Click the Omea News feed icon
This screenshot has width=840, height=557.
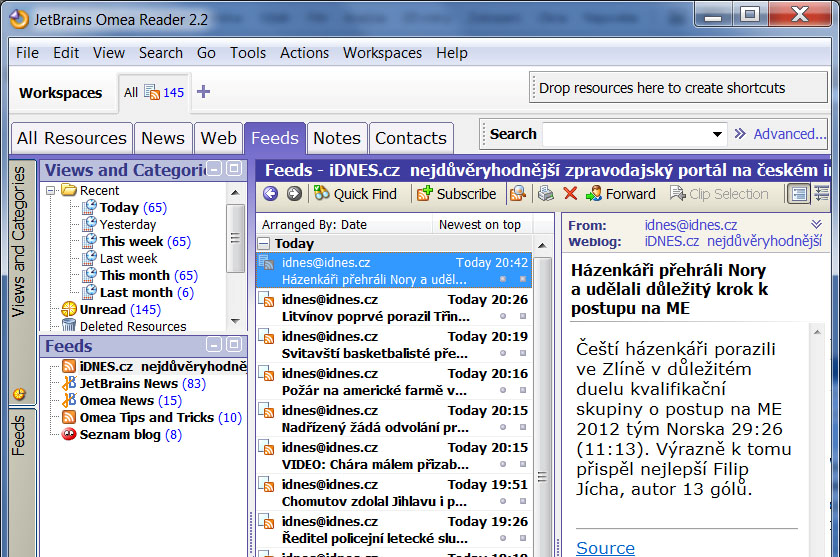click(69, 400)
